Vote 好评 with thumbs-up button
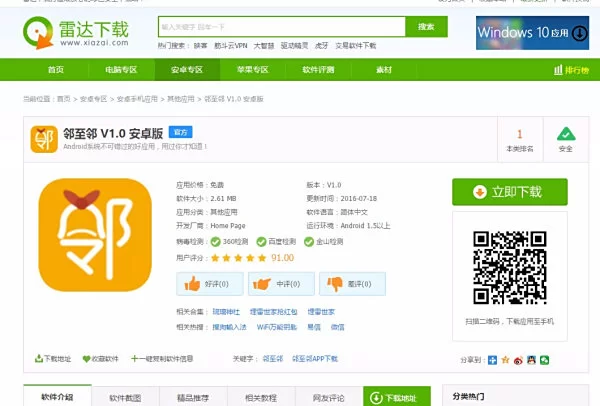The image size is (600, 406). point(210,284)
